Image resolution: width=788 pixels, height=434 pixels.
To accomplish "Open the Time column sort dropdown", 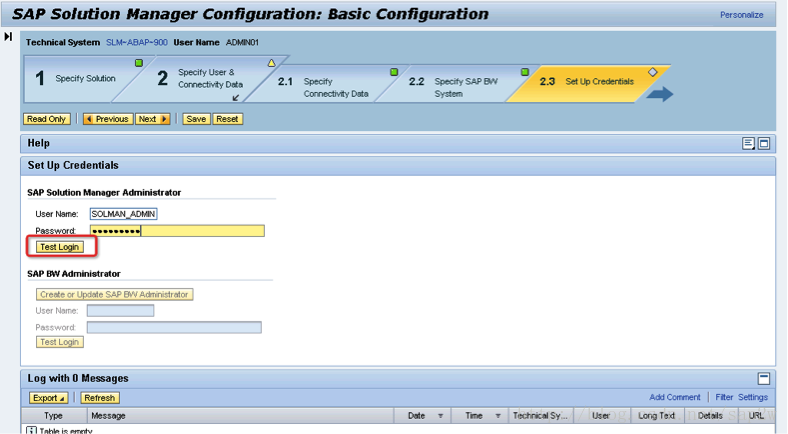I will pos(498,416).
